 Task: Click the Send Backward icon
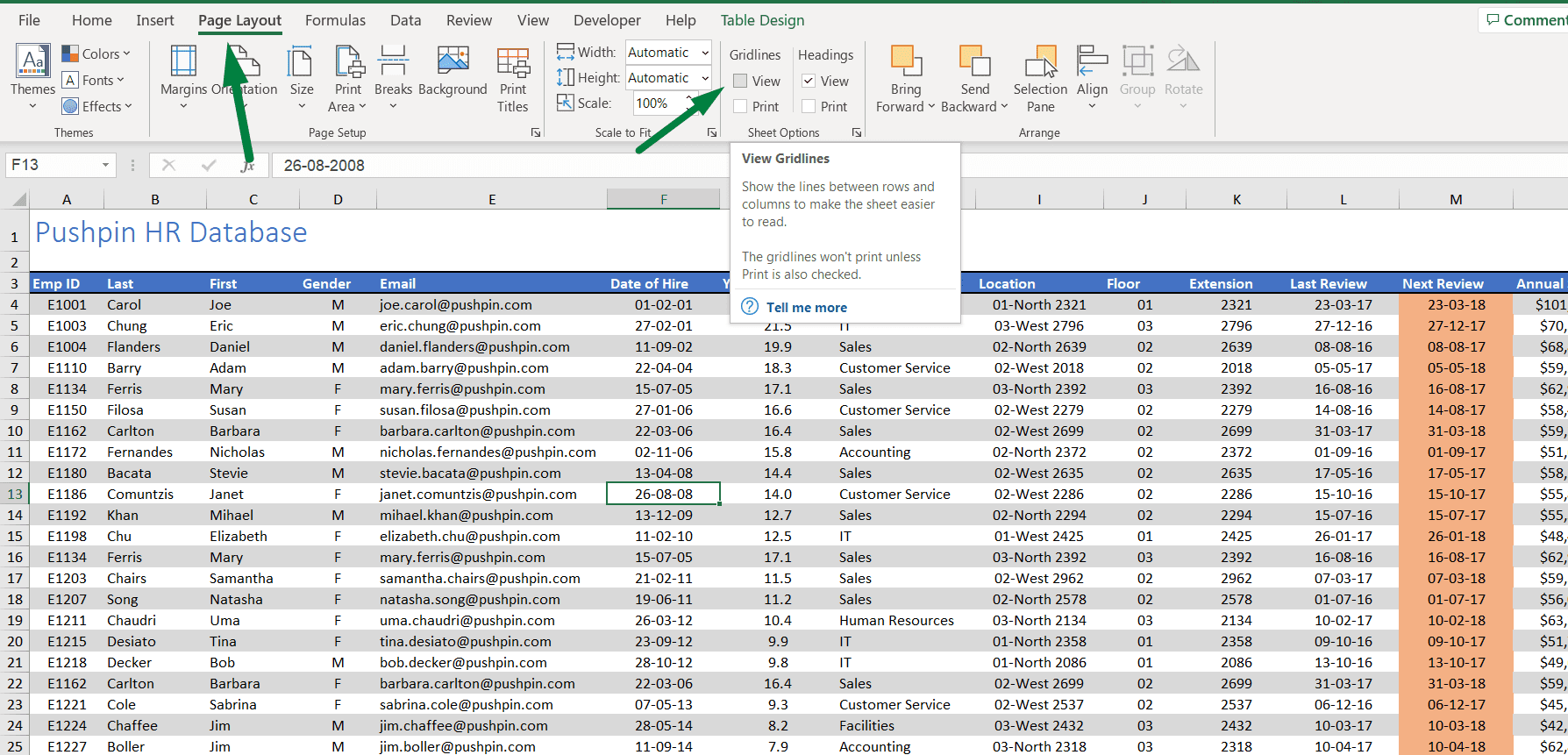(x=974, y=60)
